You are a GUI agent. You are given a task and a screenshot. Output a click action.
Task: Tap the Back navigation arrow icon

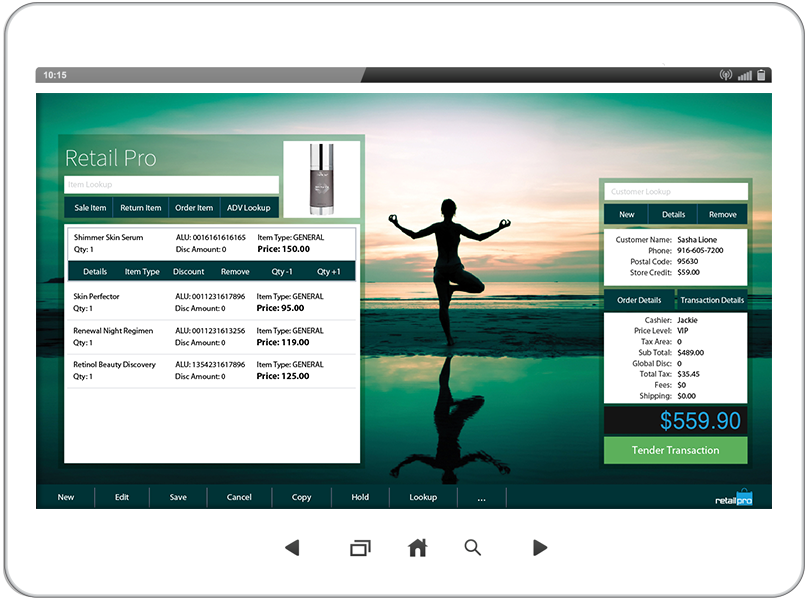(293, 548)
